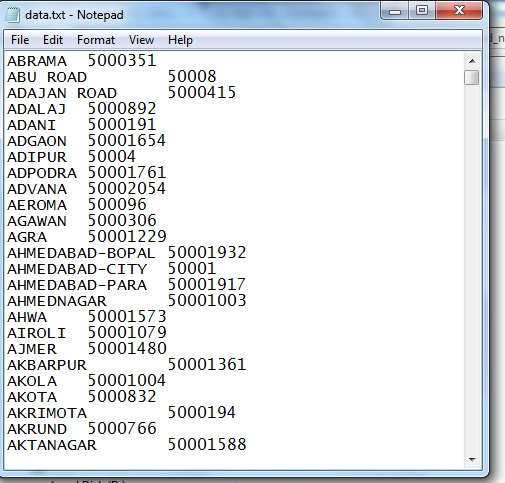
Task: Click the text AKRIMOTA
Action: (47, 413)
